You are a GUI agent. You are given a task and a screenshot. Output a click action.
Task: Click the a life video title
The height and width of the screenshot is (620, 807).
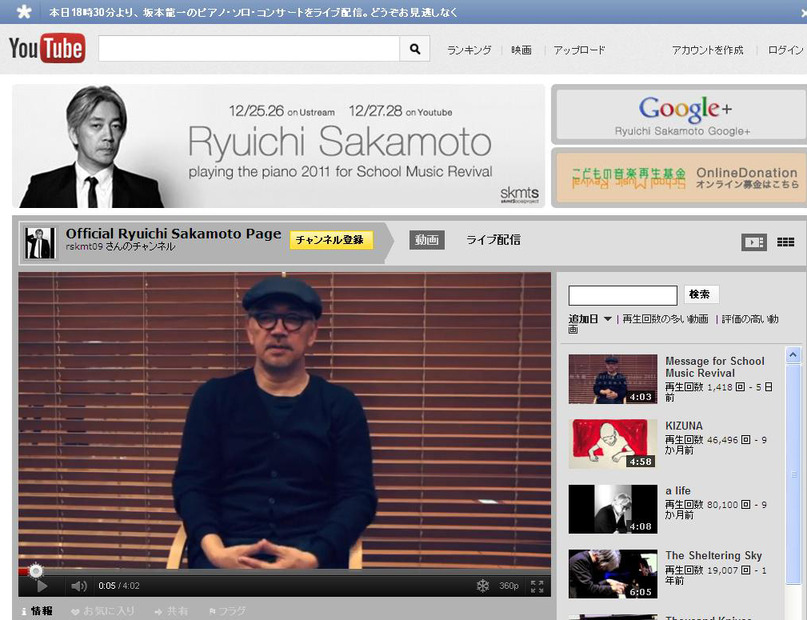pyautogui.click(x=678, y=491)
